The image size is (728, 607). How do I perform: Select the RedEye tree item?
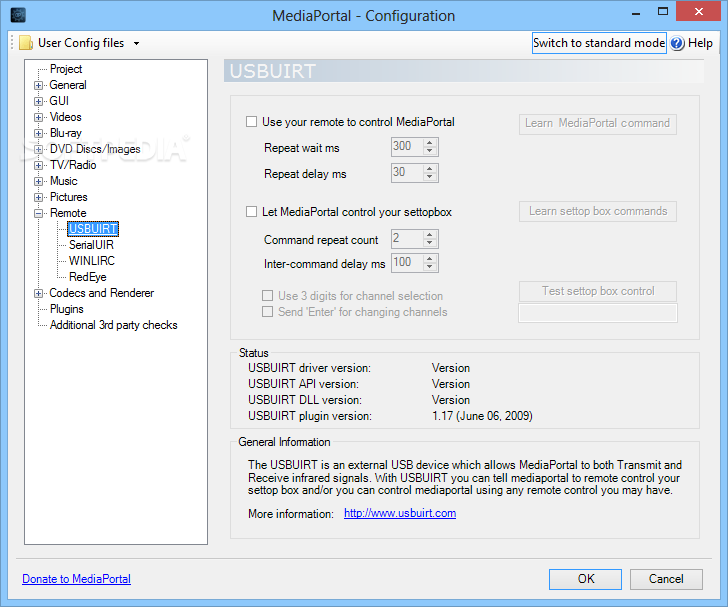pyautogui.click(x=88, y=277)
